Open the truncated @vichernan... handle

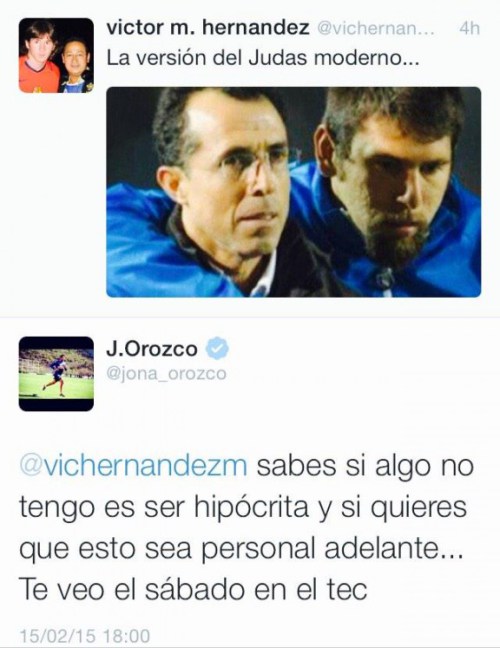tap(376, 29)
